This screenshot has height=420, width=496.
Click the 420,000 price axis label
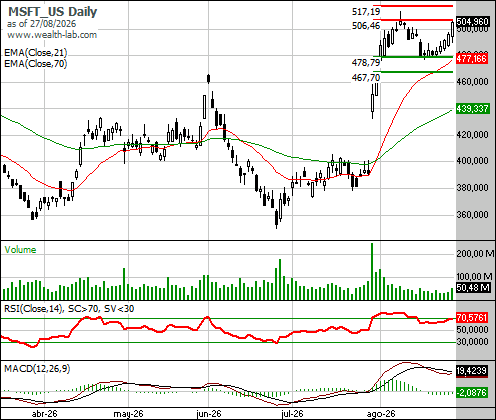click(x=472, y=134)
